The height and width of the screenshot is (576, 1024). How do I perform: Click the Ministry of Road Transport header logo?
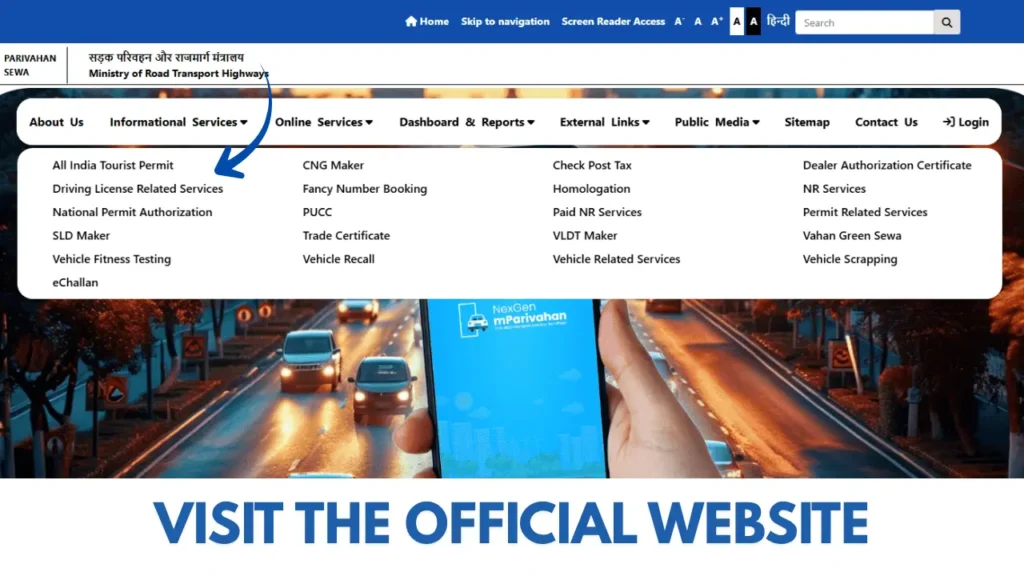pos(177,66)
